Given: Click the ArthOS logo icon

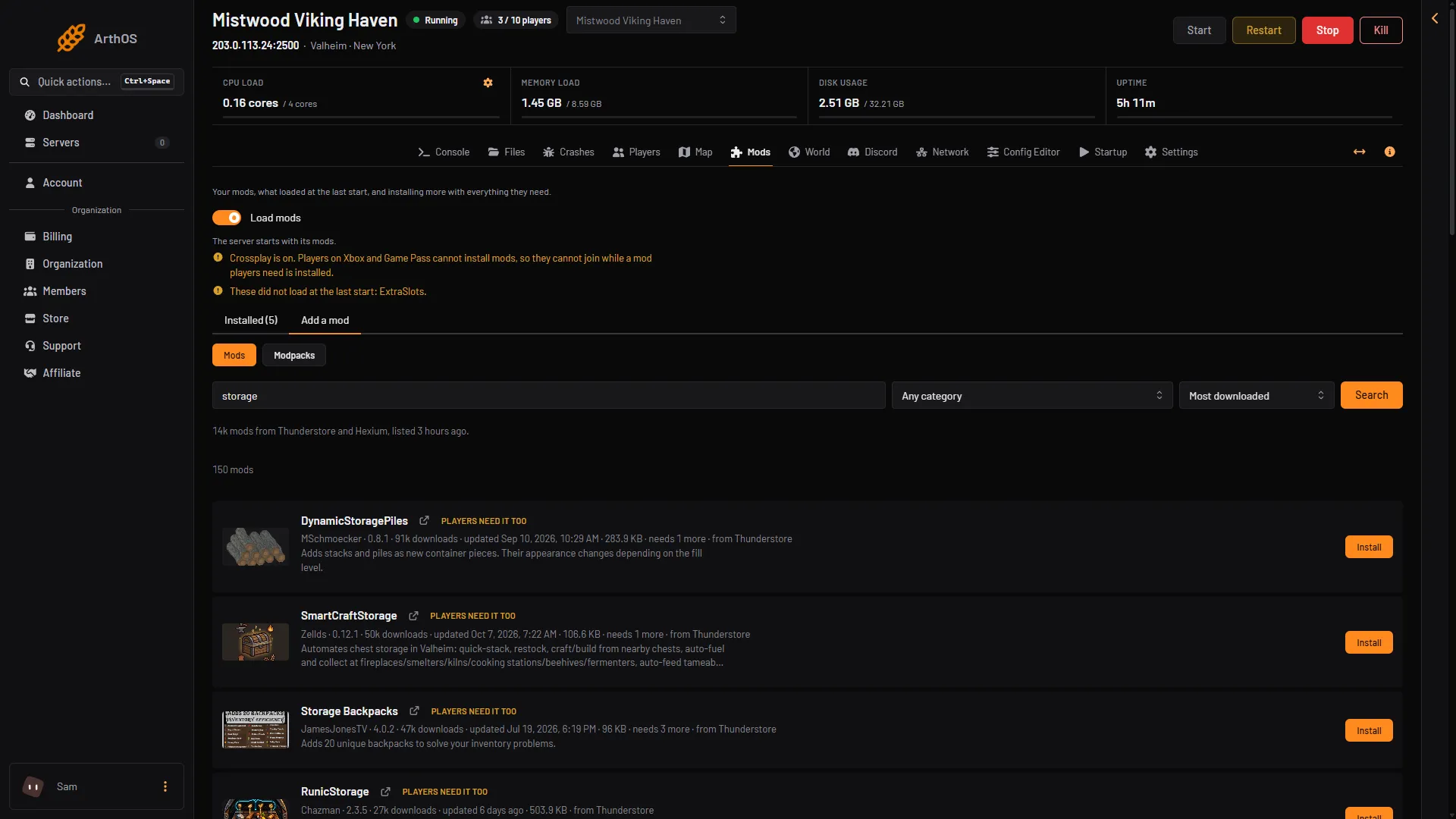Looking at the screenshot, I should pos(71,38).
